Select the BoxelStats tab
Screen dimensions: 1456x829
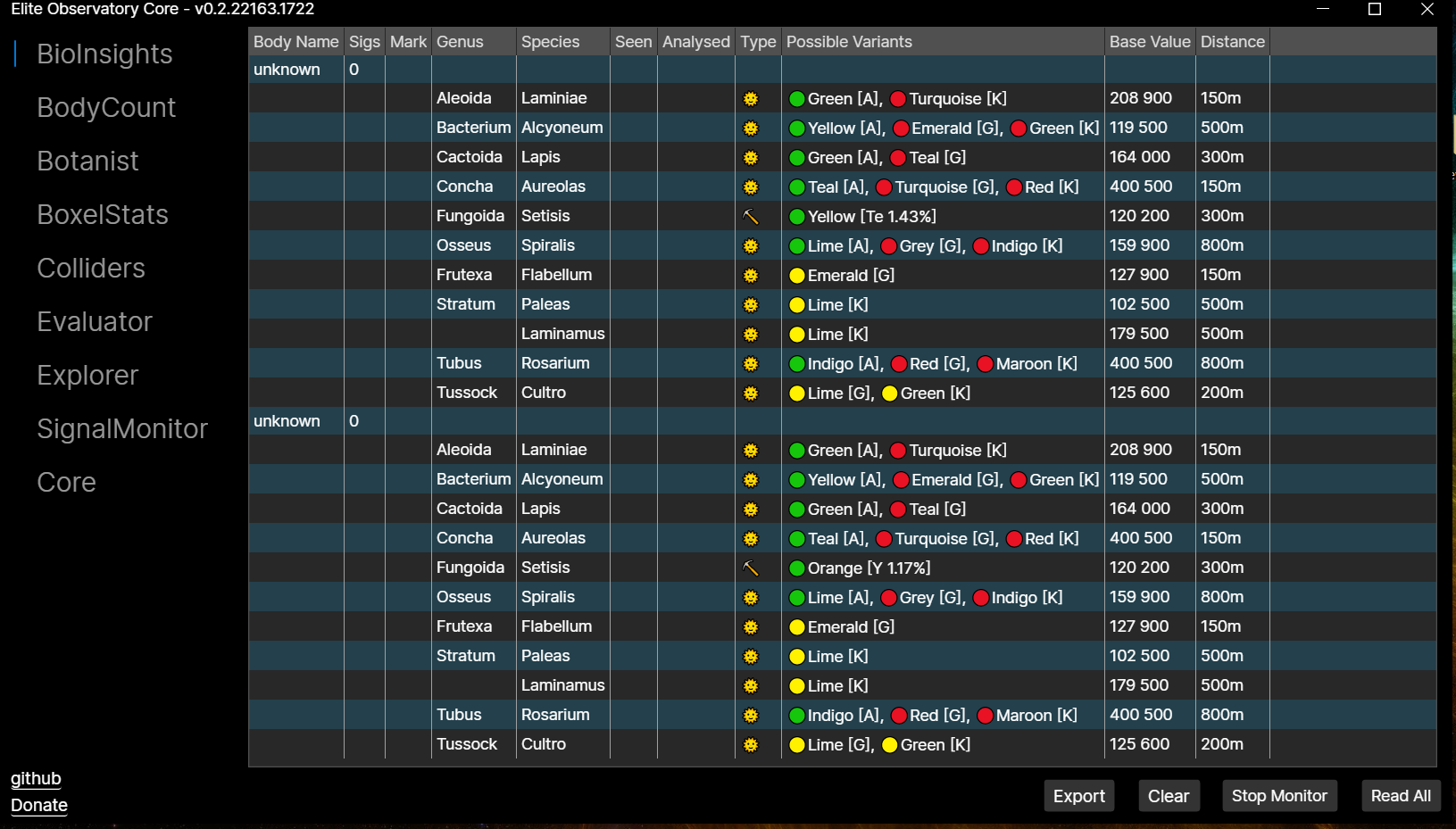click(103, 214)
